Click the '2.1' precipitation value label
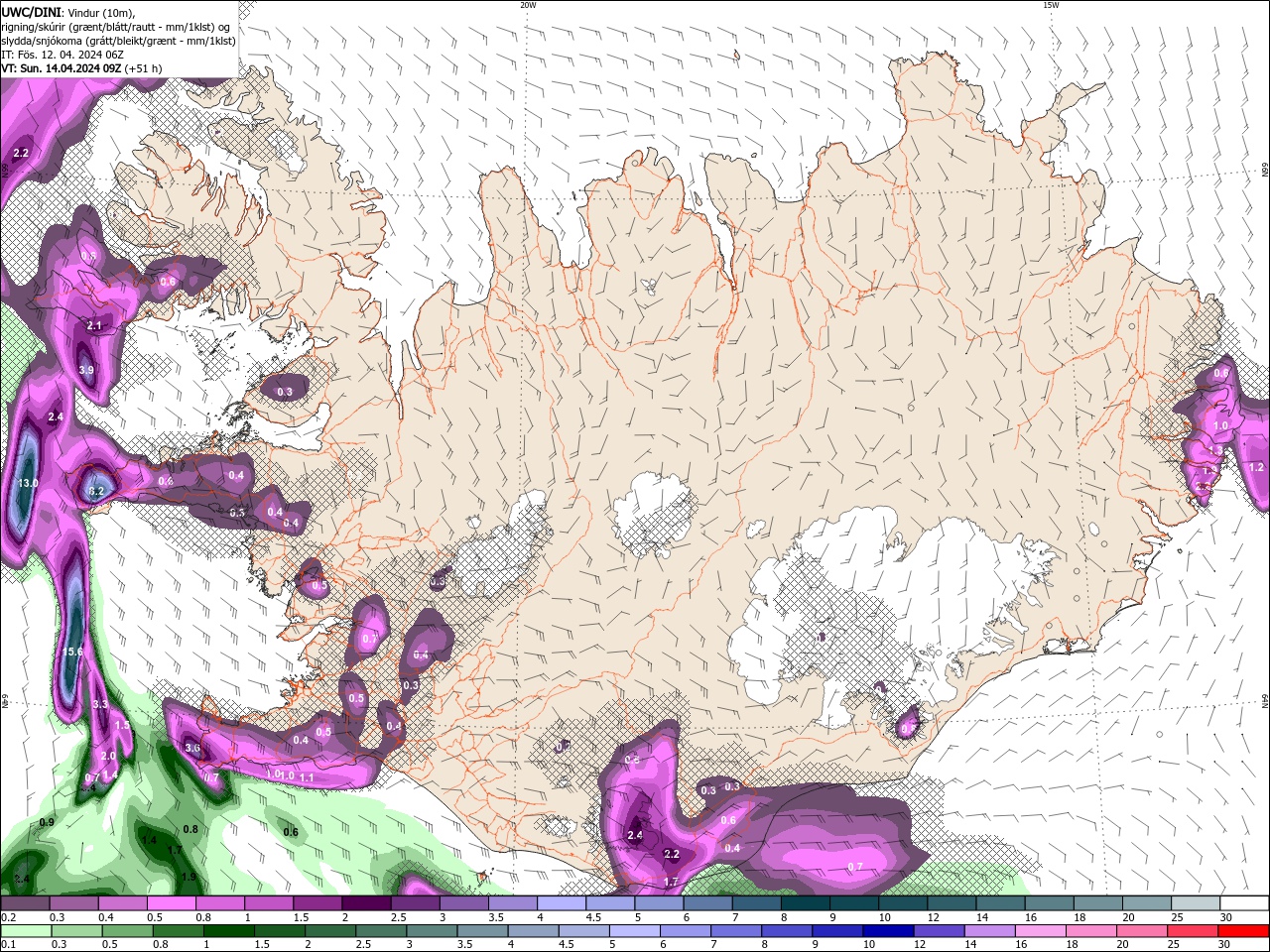 (x=94, y=325)
